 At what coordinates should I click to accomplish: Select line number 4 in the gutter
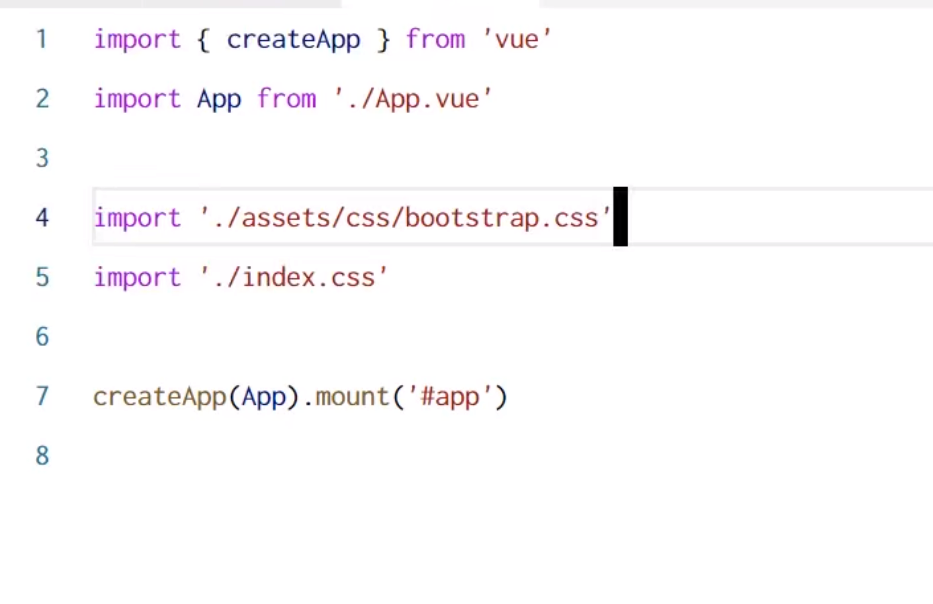click(x=42, y=218)
